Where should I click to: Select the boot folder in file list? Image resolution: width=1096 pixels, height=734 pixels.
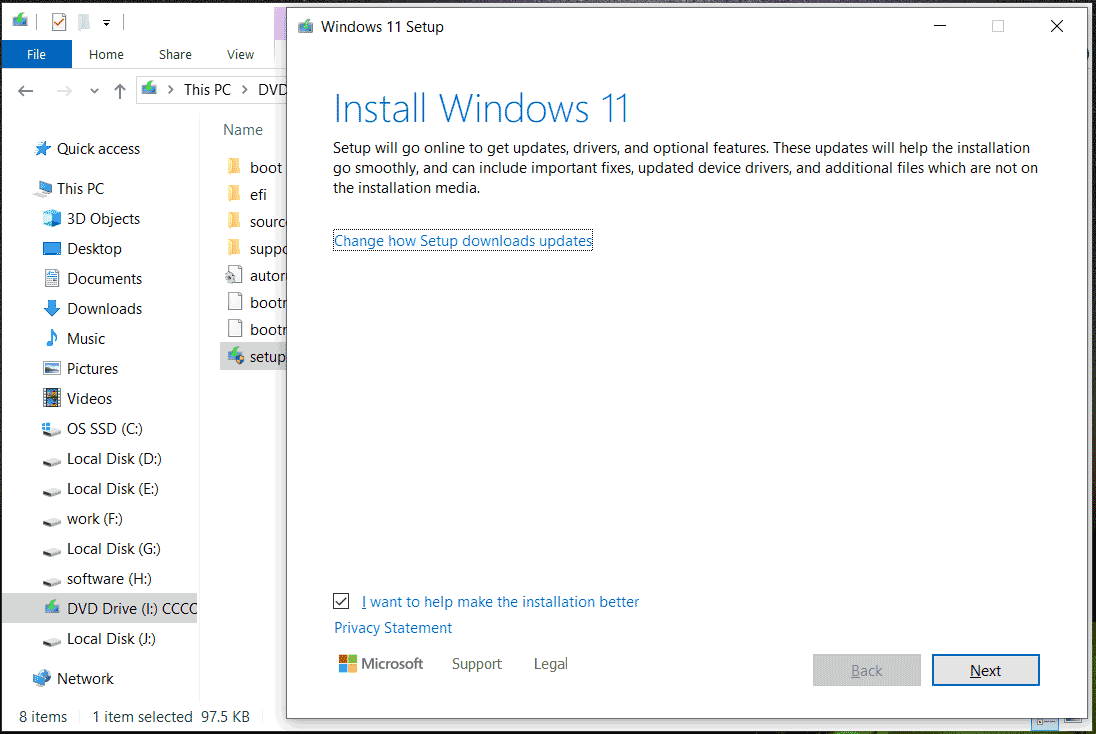[256, 167]
